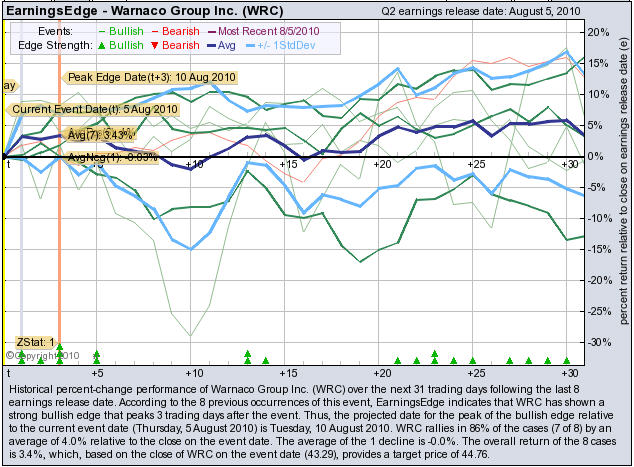Click the Q2 earnings release date text

point(481,11)
